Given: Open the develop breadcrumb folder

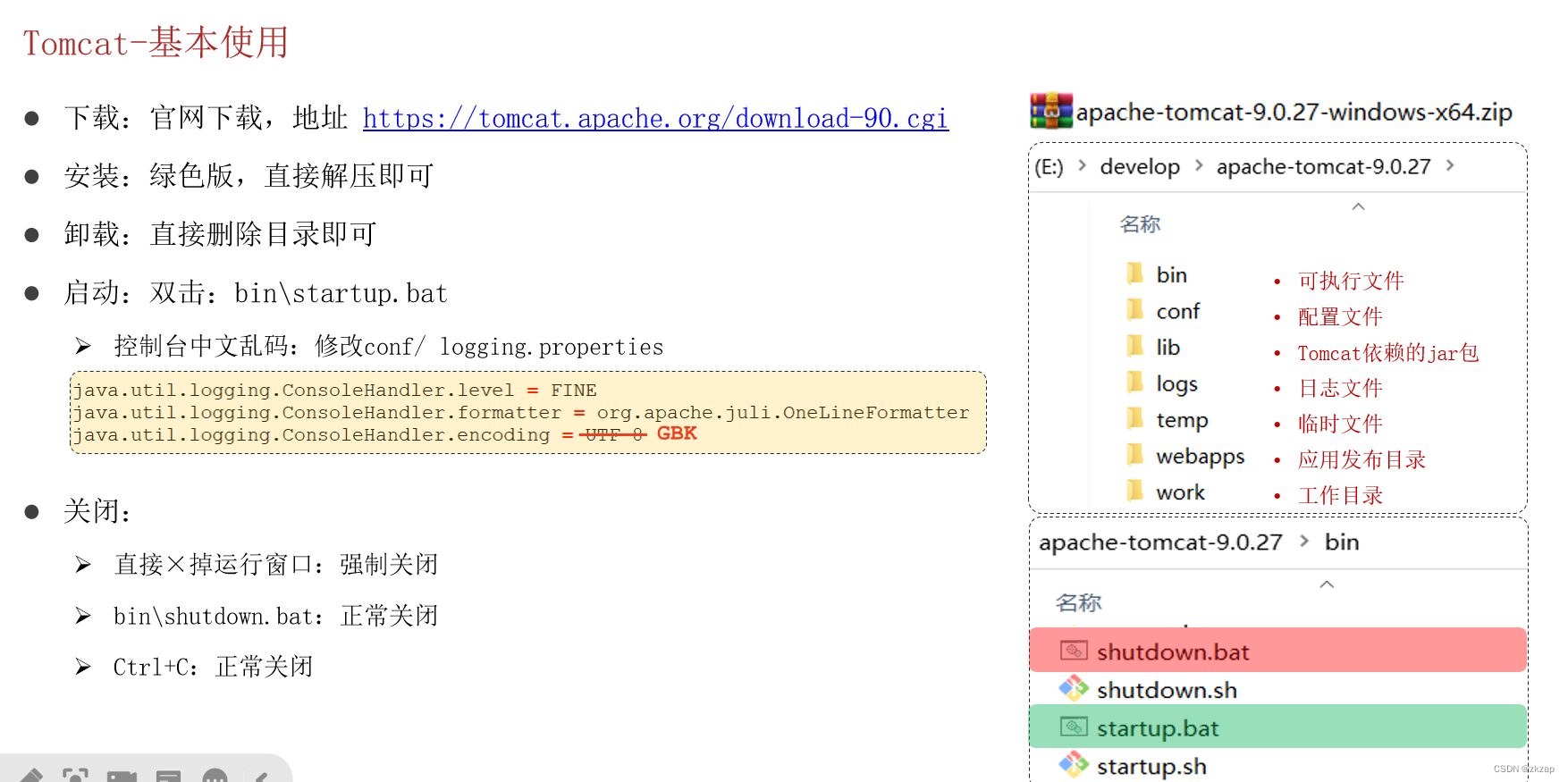Looking at the screenshot, I should (x=1140, y=167).
